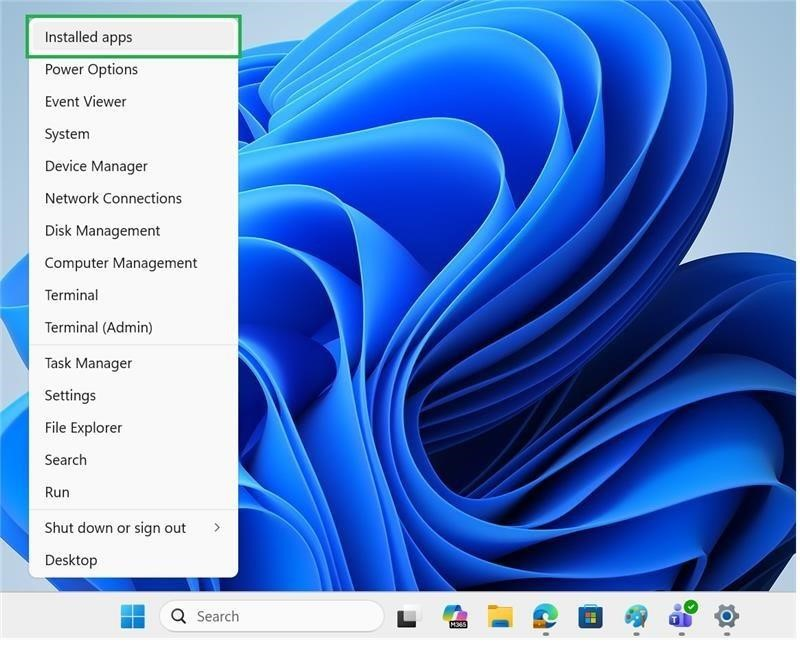This screenshot has height=646, width=800.
Task: Expand Shut down or sign out submenu
Action: point(134,528)
